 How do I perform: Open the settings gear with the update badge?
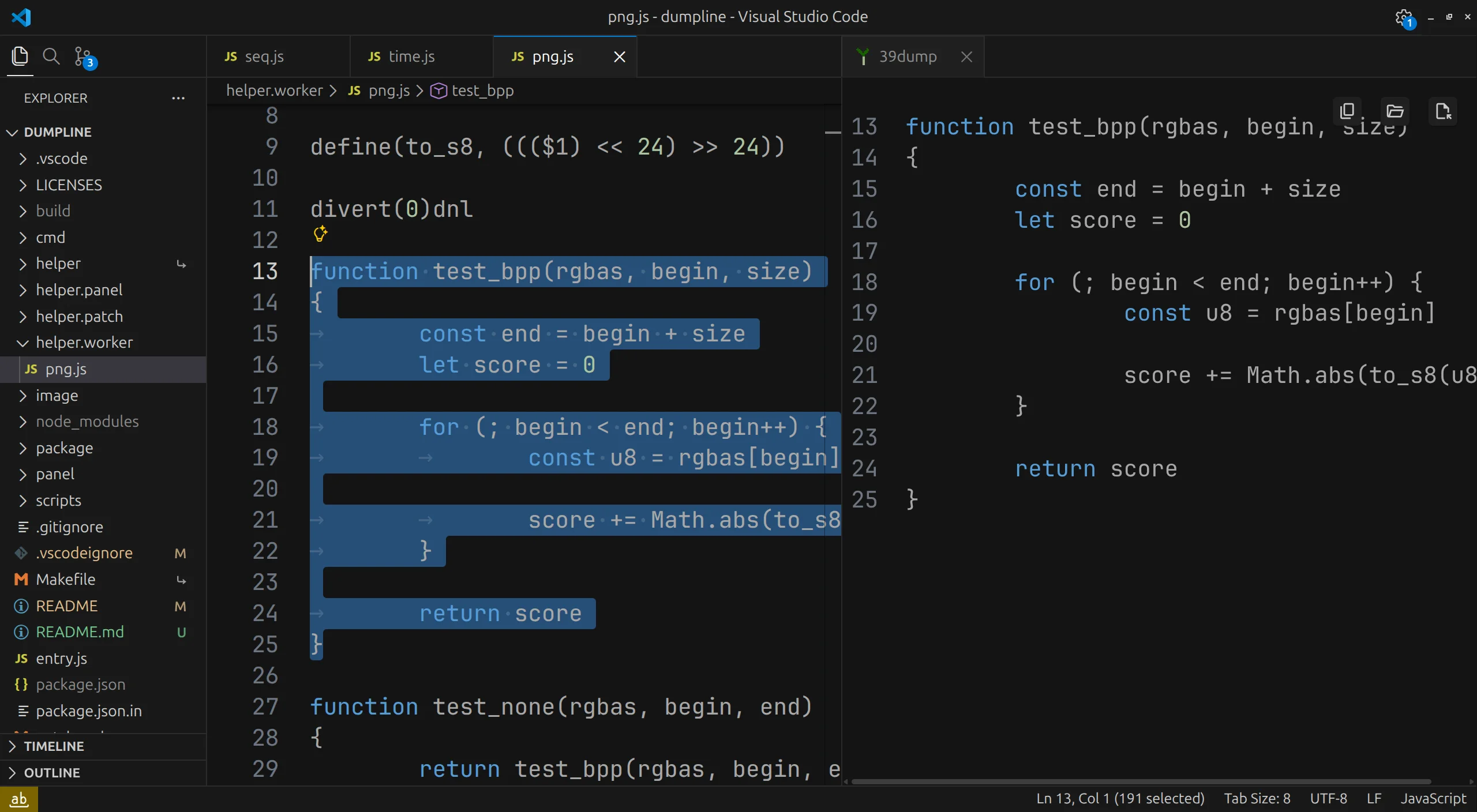(1403, 17)
